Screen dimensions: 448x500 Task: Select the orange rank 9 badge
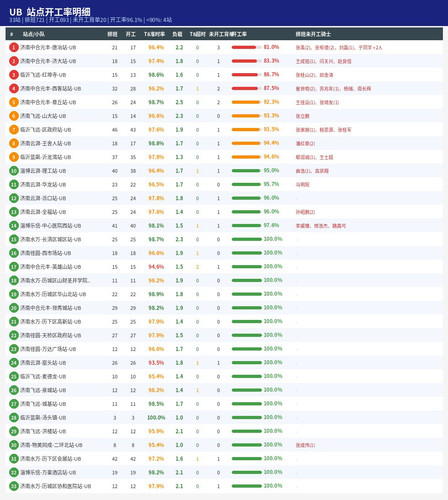[14, 157]
